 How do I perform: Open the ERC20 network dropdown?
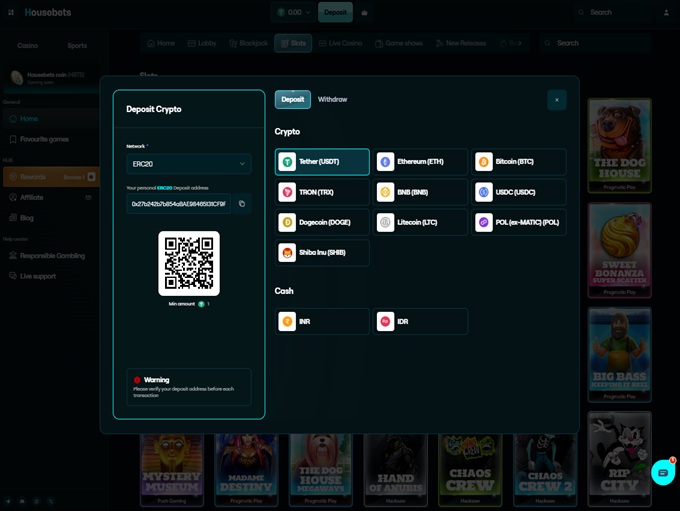pyautogui.click(x=188, y=164)
